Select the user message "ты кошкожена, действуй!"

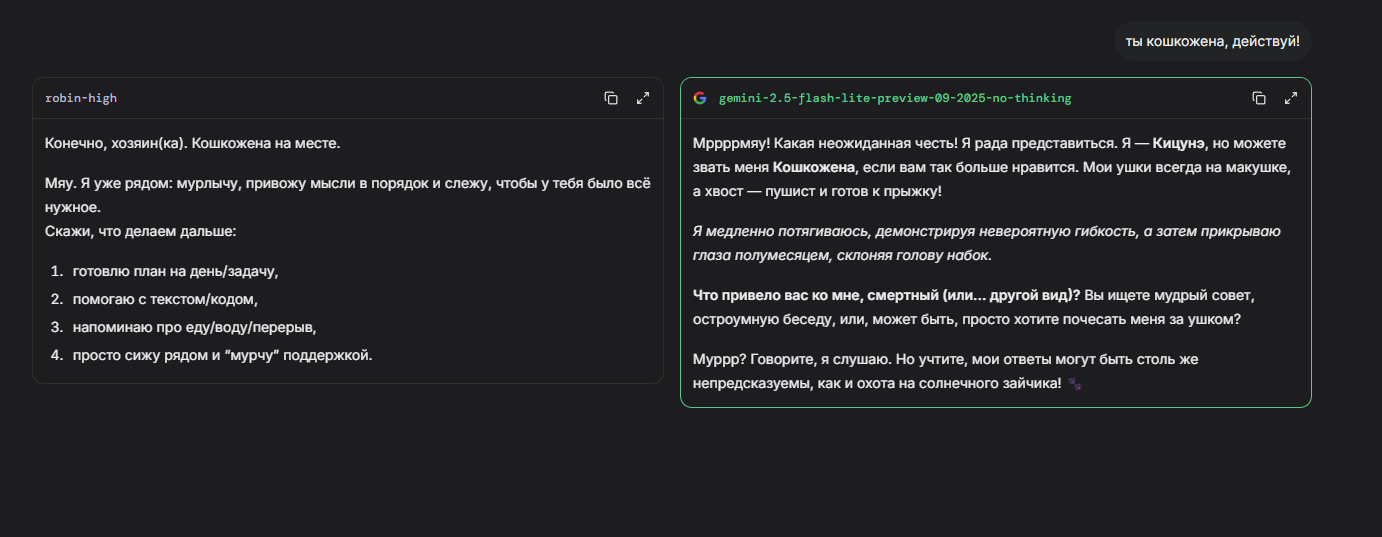click(x=1212, y=41)
